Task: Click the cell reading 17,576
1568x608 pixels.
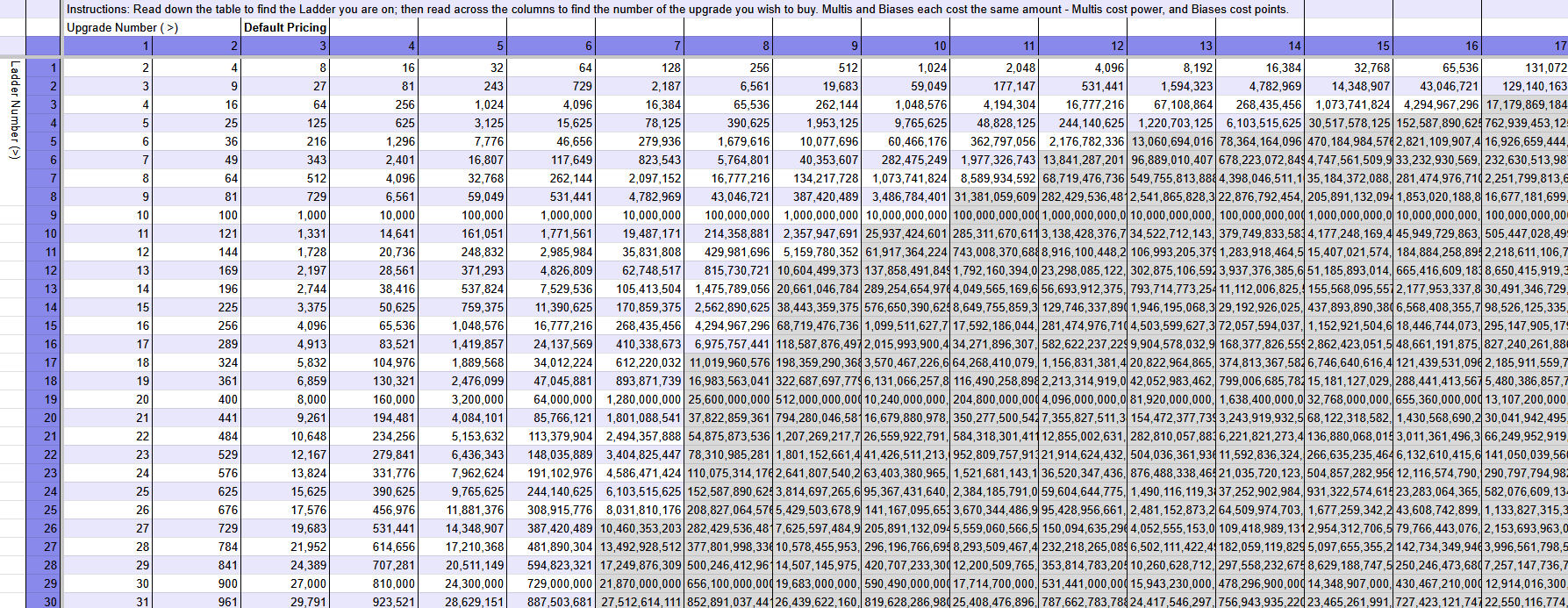Action: 285,510
